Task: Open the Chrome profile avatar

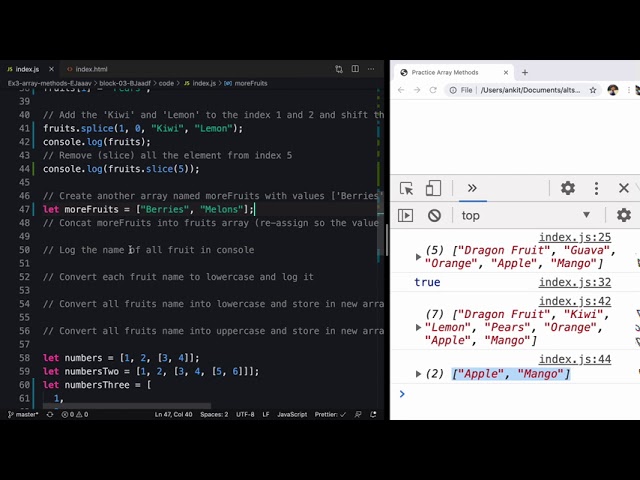Action: pyautogui.click(x=613, y=90)
